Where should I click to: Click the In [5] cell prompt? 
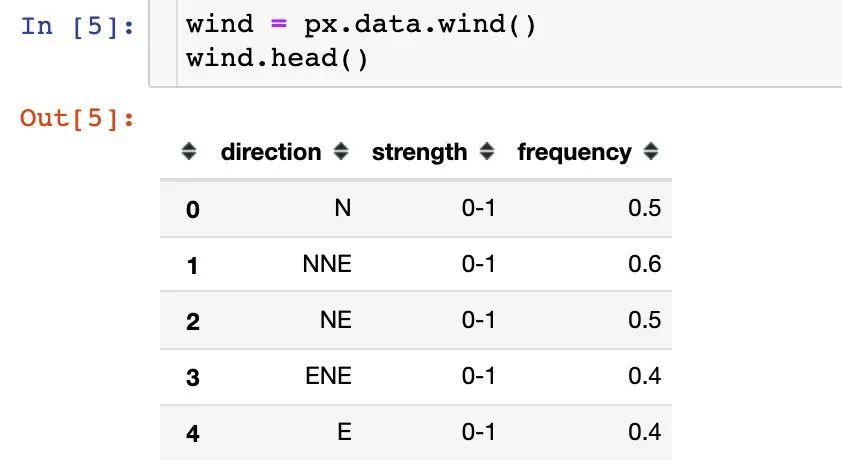pyautogui.click(x=77, y=26)
